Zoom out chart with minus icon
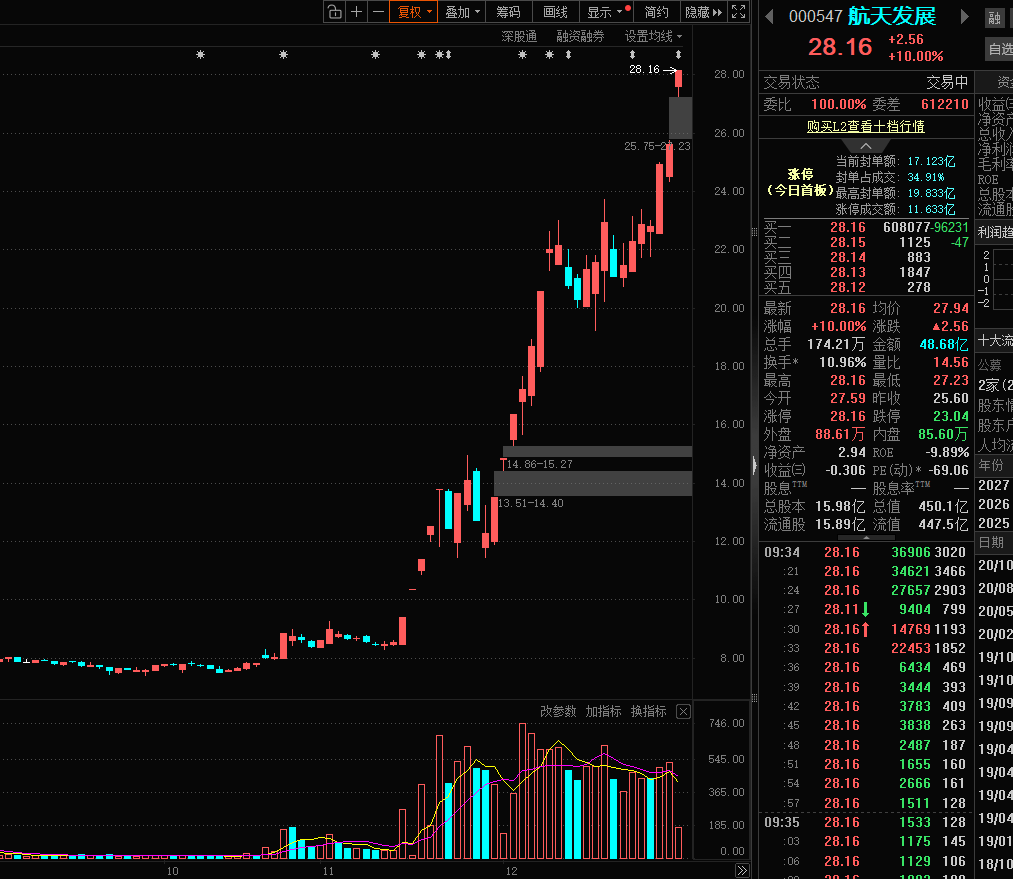Screen dimensions: 1013x879 pos(378,12)
